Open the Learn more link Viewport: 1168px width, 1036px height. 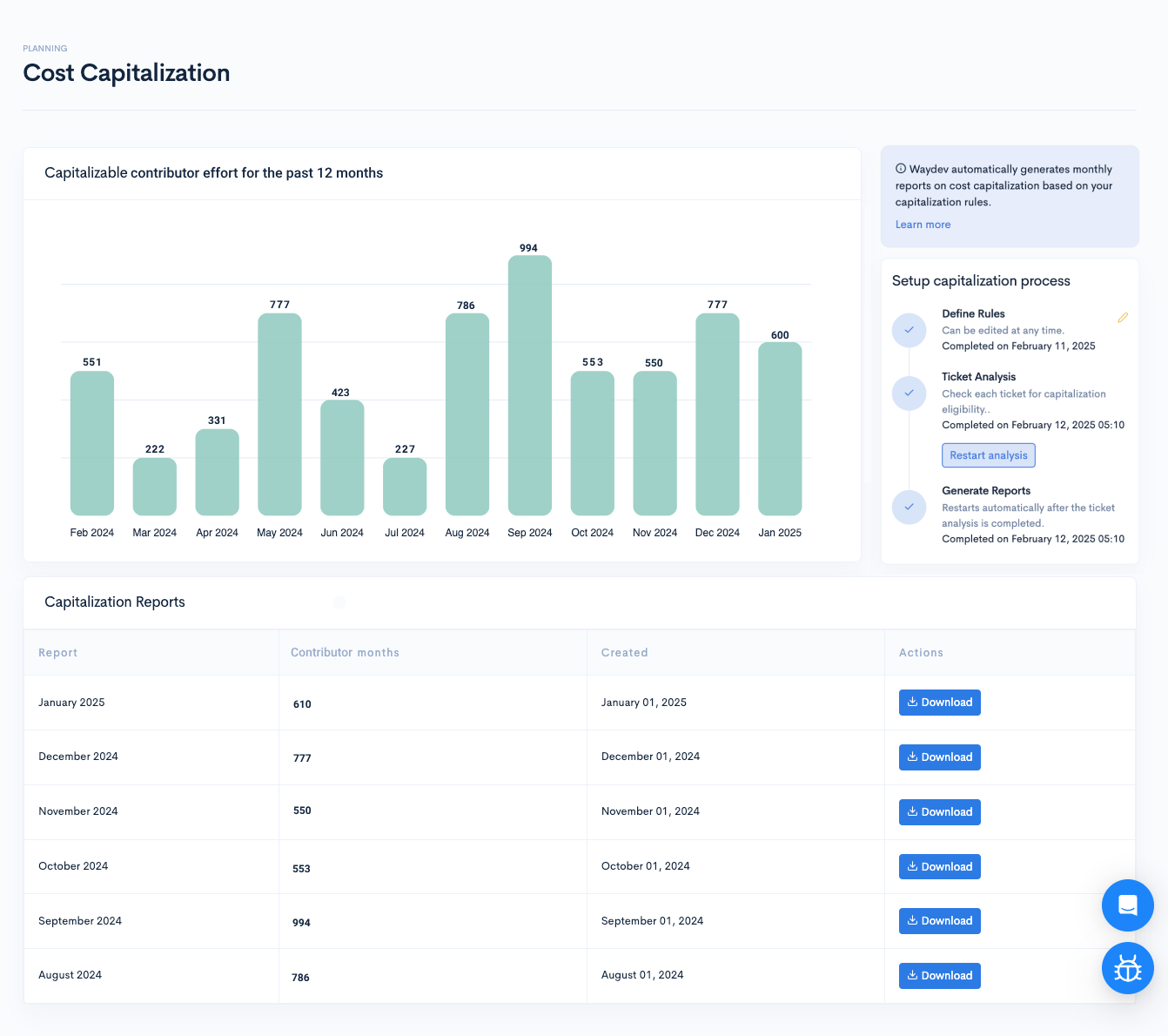pos(923,225)
